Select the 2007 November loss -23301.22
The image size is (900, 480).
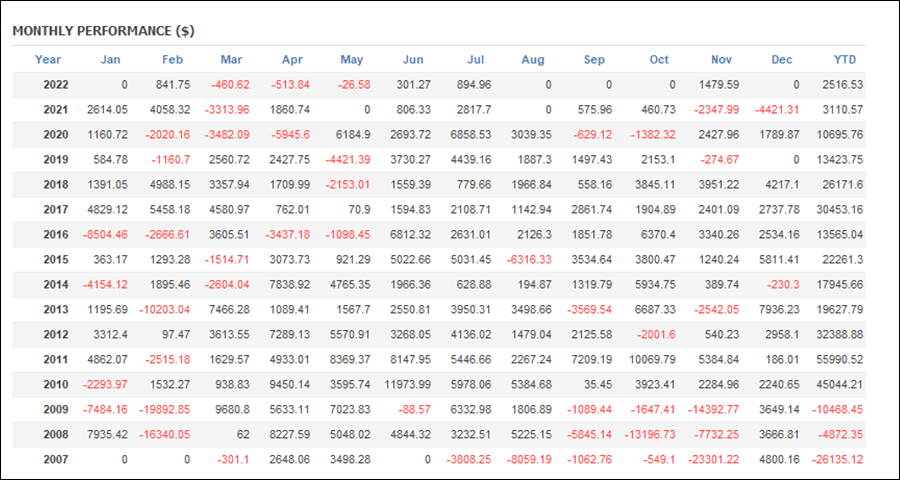(715, 460)
